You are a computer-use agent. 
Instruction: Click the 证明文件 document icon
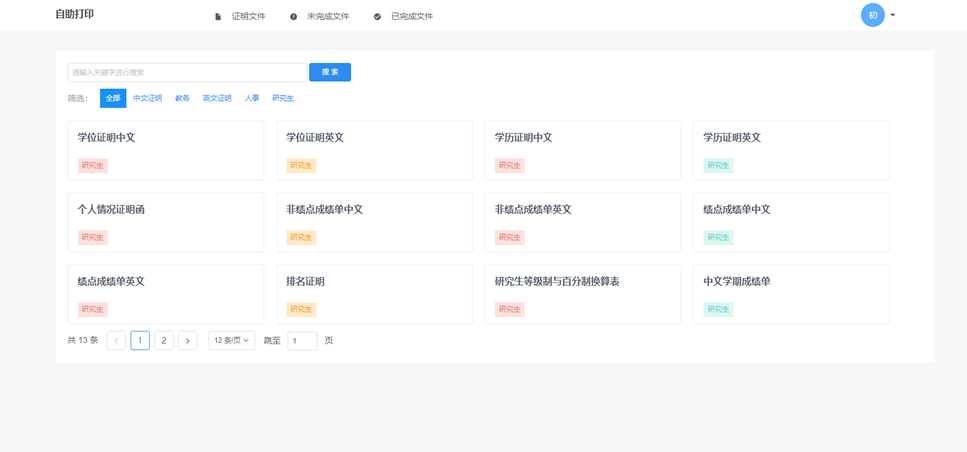[x=218, y=17]
